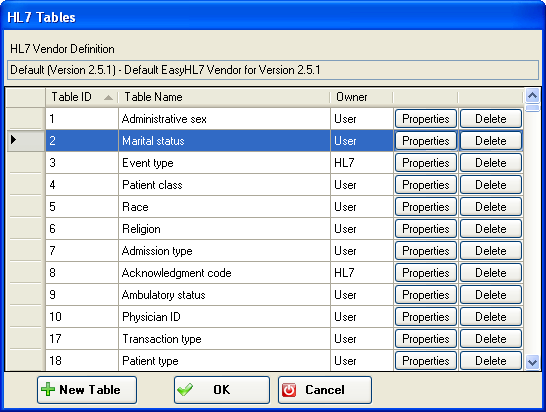
Task: Click the Table ID sort arrow
Action: 108,98
